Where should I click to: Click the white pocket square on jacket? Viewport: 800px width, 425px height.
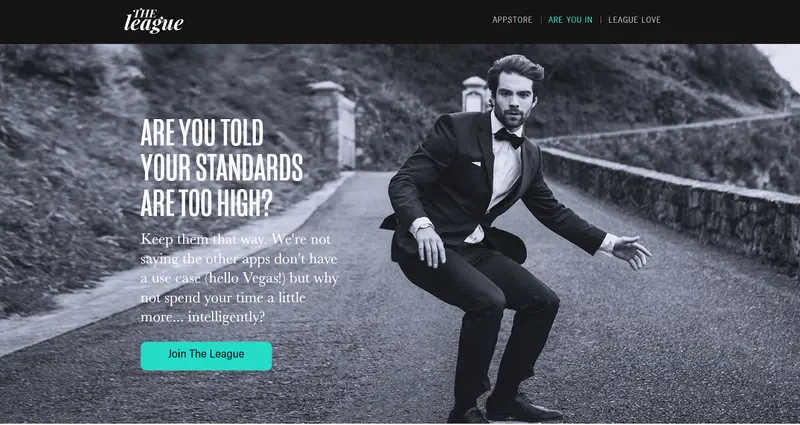477,164
